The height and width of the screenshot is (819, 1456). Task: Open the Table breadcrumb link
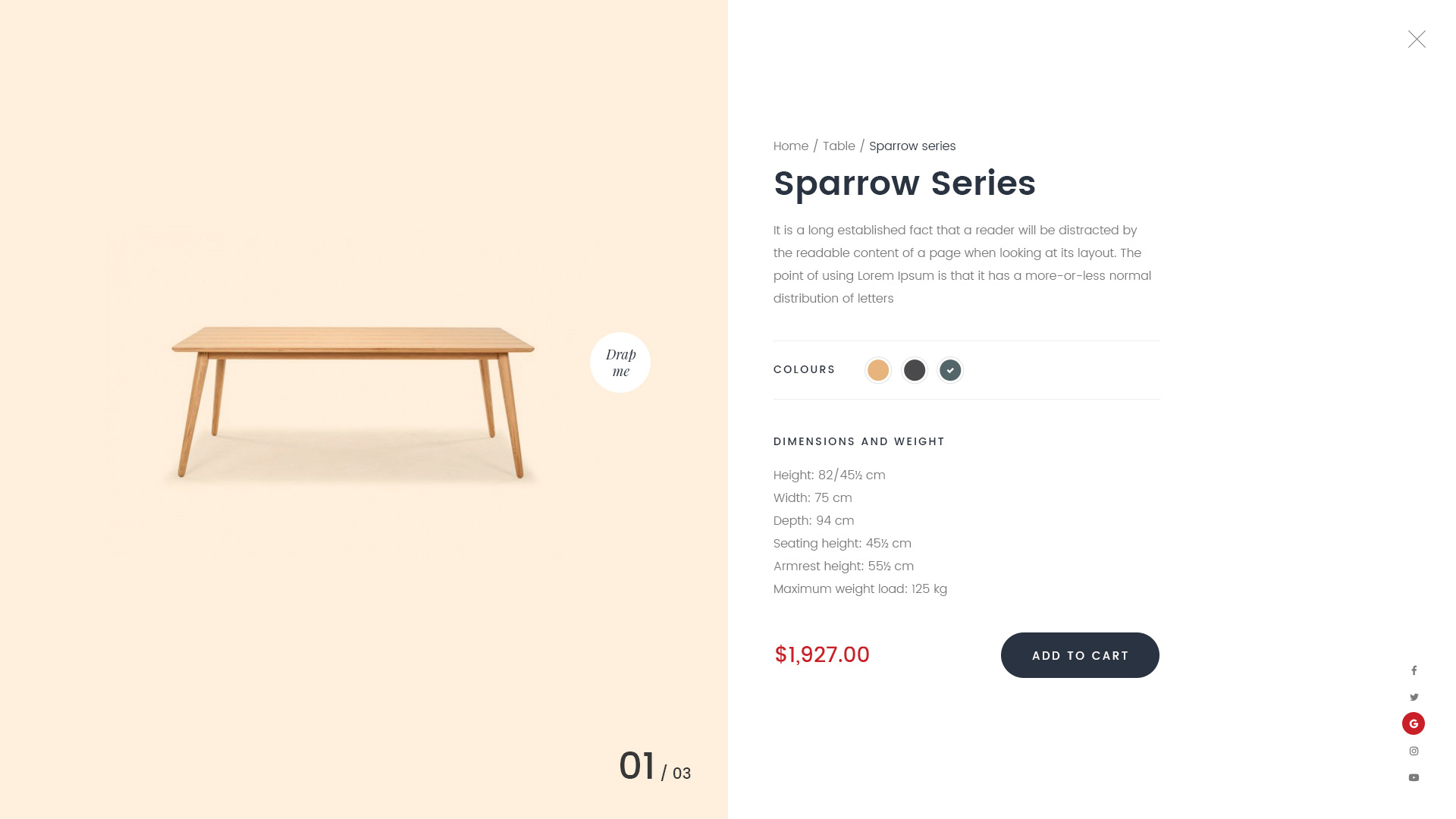coord(839,146)
